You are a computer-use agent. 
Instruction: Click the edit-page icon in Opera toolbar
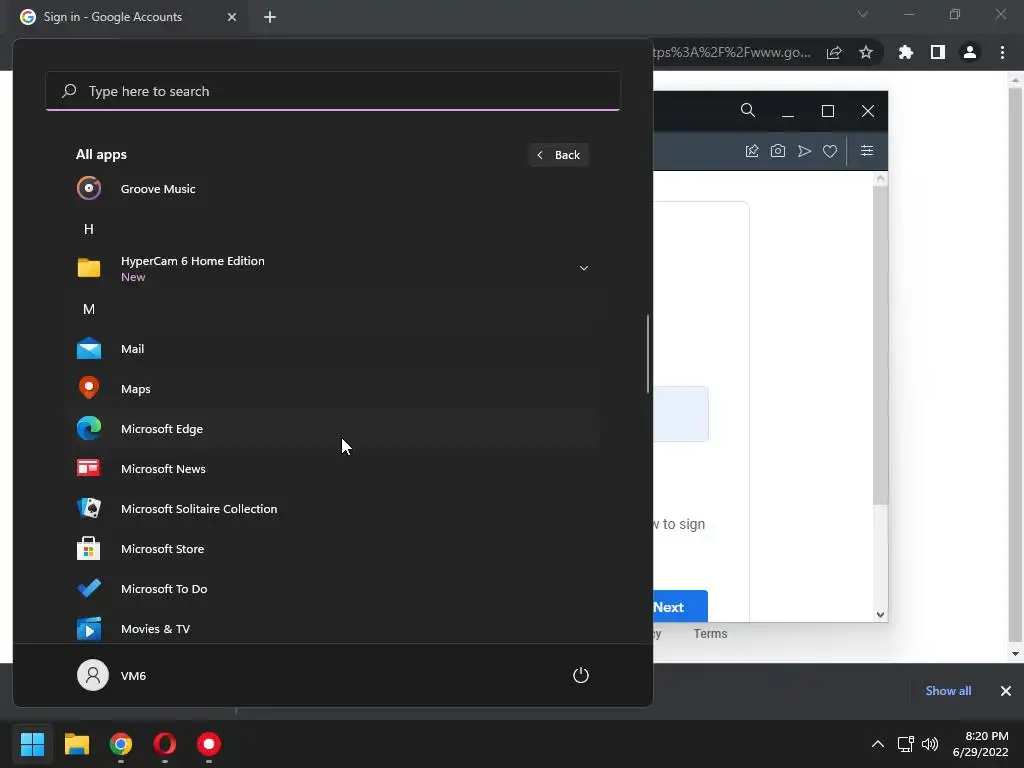click(x=752, y=151)
